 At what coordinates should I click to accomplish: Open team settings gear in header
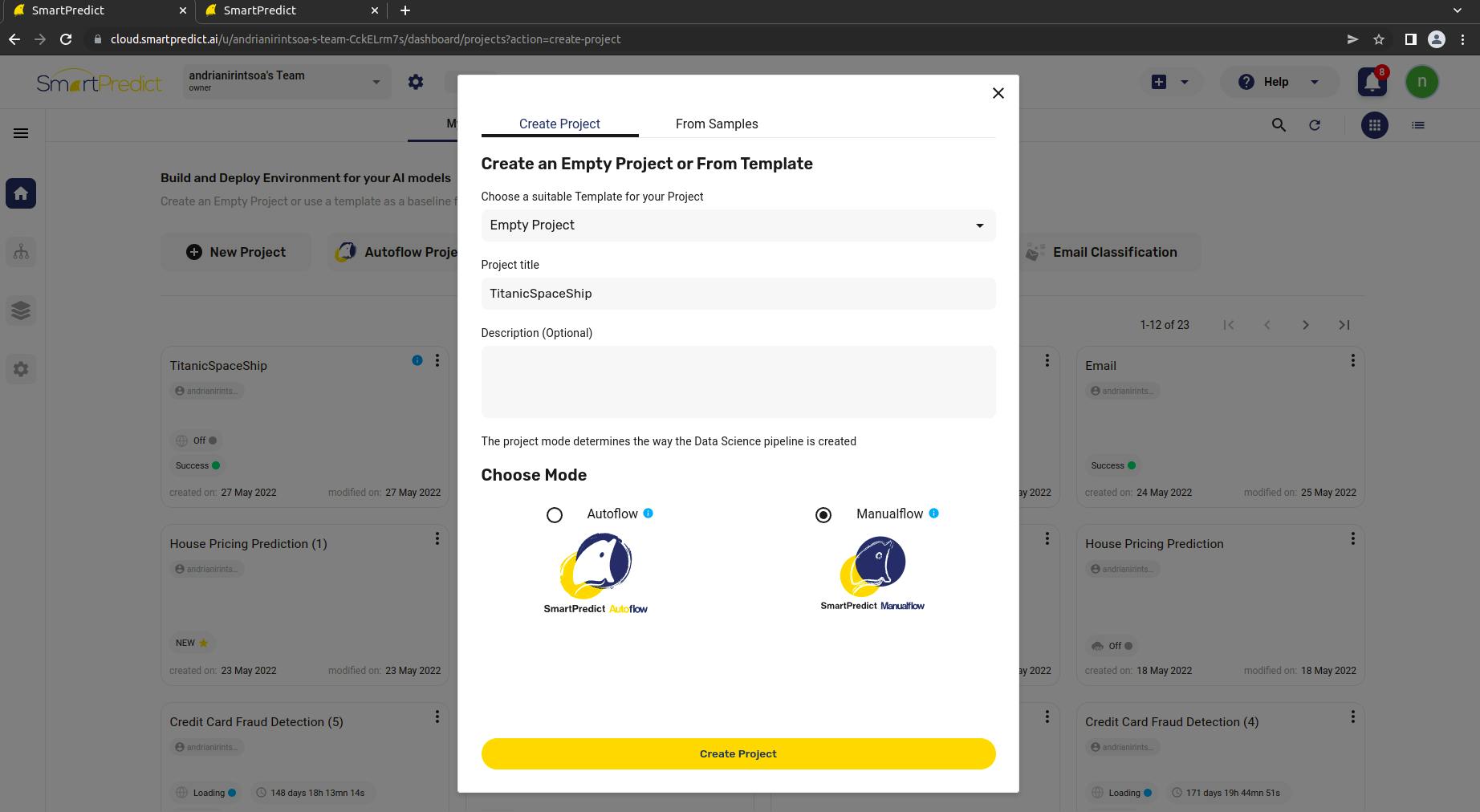415,82
